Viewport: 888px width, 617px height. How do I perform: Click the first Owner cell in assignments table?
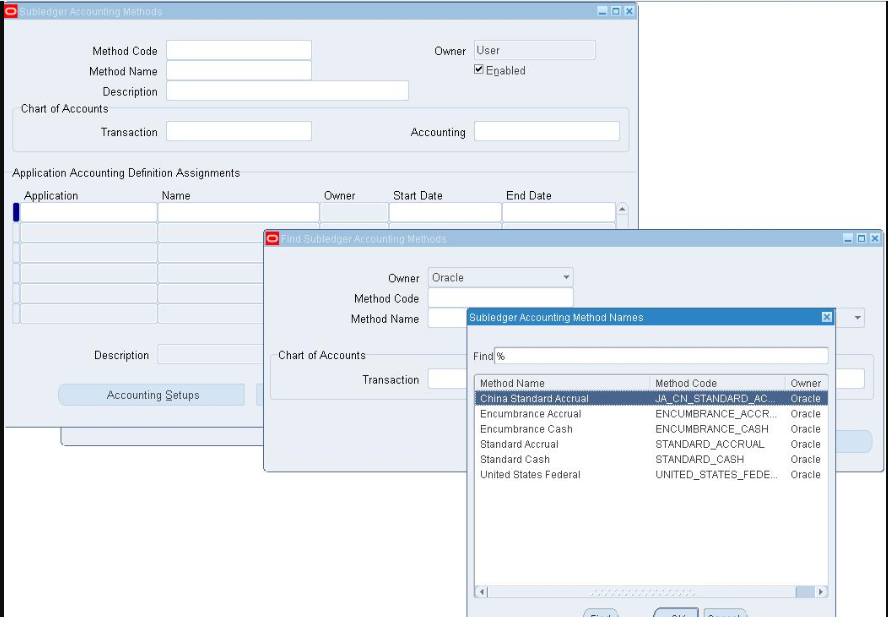tap(354, 212)
